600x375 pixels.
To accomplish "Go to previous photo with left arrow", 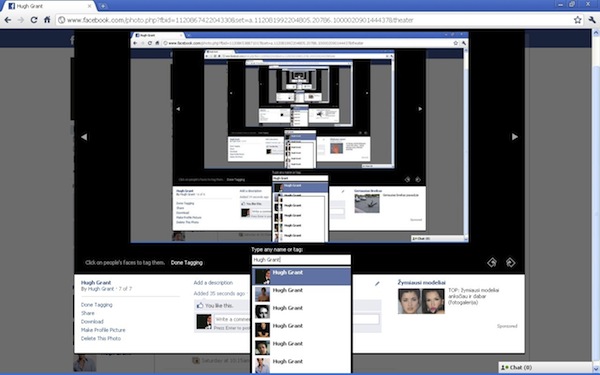I will [x=84, y=137].
